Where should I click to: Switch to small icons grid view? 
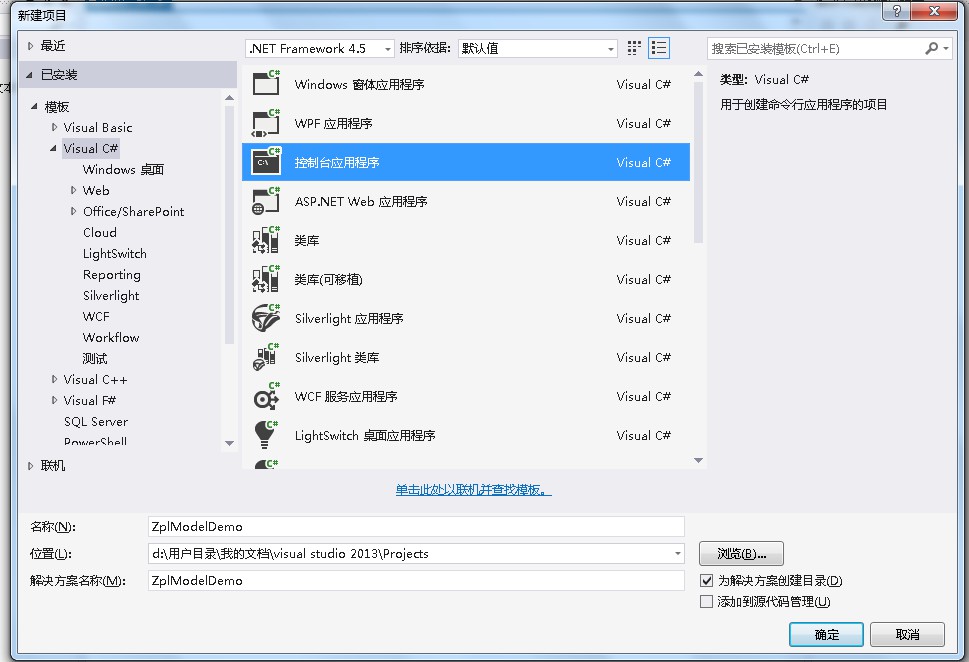[634, 48]
